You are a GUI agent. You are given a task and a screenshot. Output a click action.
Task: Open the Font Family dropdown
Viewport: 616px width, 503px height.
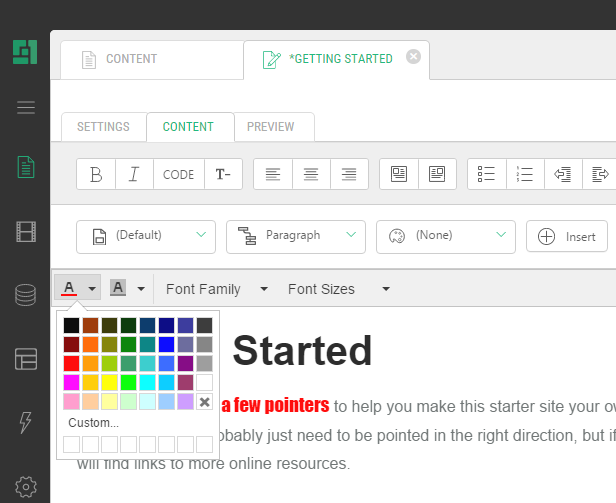(217, 289)
